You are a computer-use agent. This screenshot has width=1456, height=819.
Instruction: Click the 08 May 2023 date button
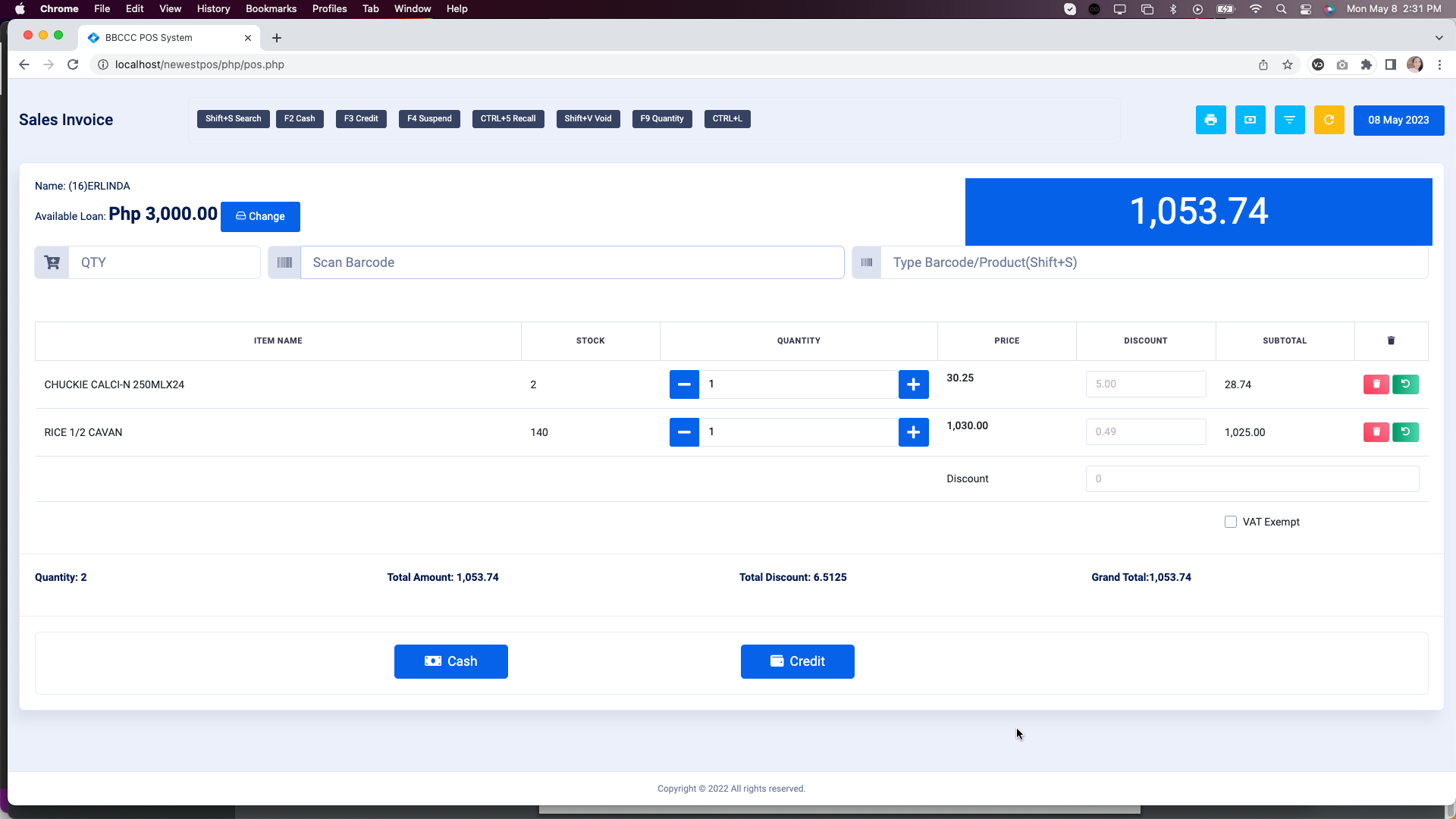pyautogui.click(x=1398, y=120)
